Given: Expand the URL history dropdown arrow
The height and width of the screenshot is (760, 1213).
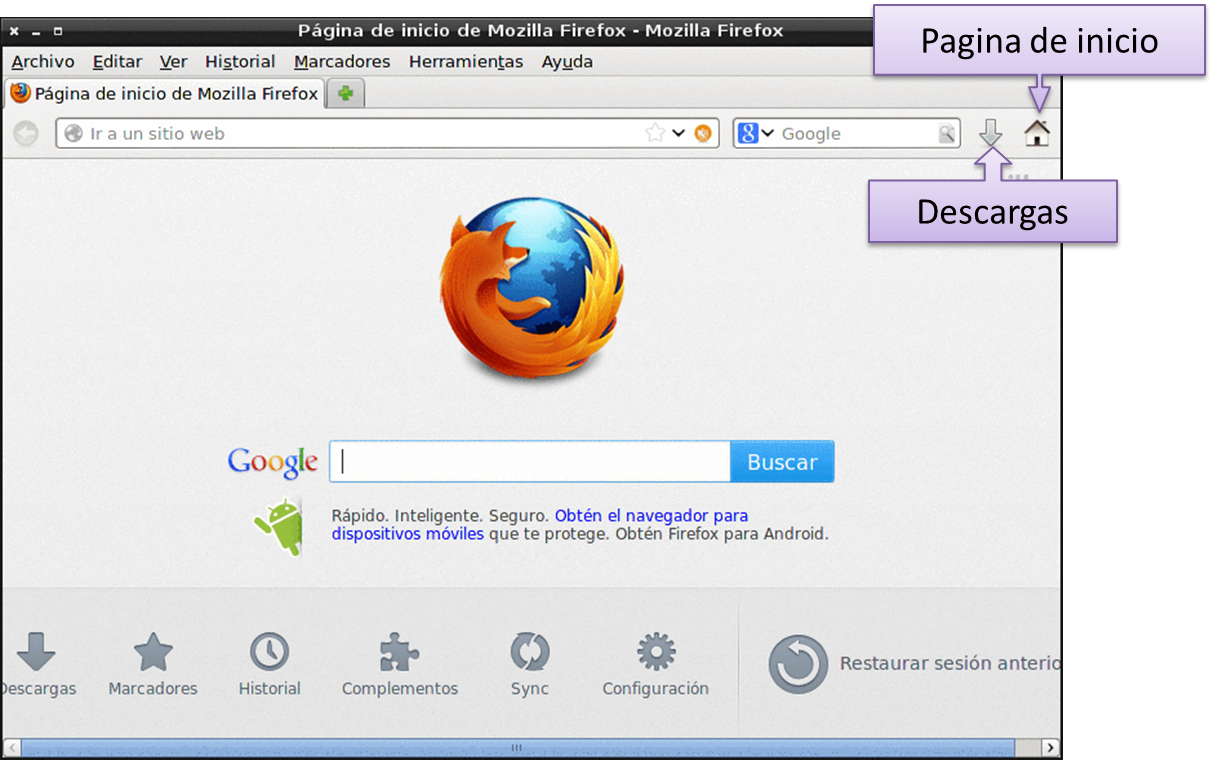Looking at the screenshot, I should [x=678, y=133].
